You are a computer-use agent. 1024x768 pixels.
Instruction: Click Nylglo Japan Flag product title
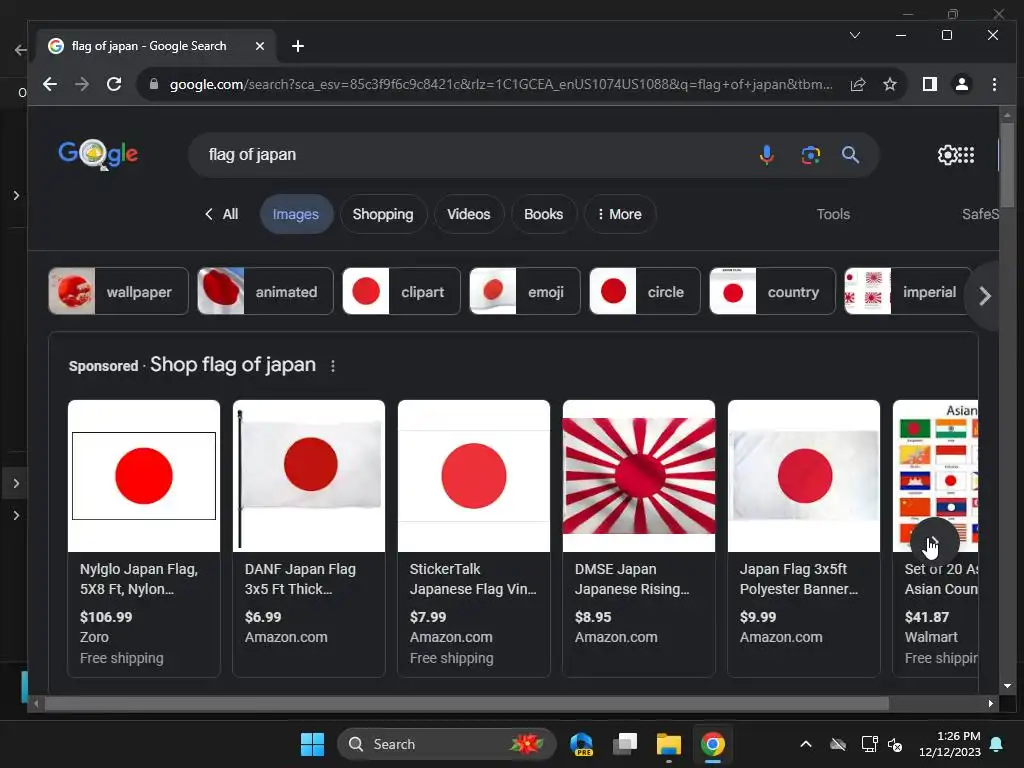[x=138, y=579]
